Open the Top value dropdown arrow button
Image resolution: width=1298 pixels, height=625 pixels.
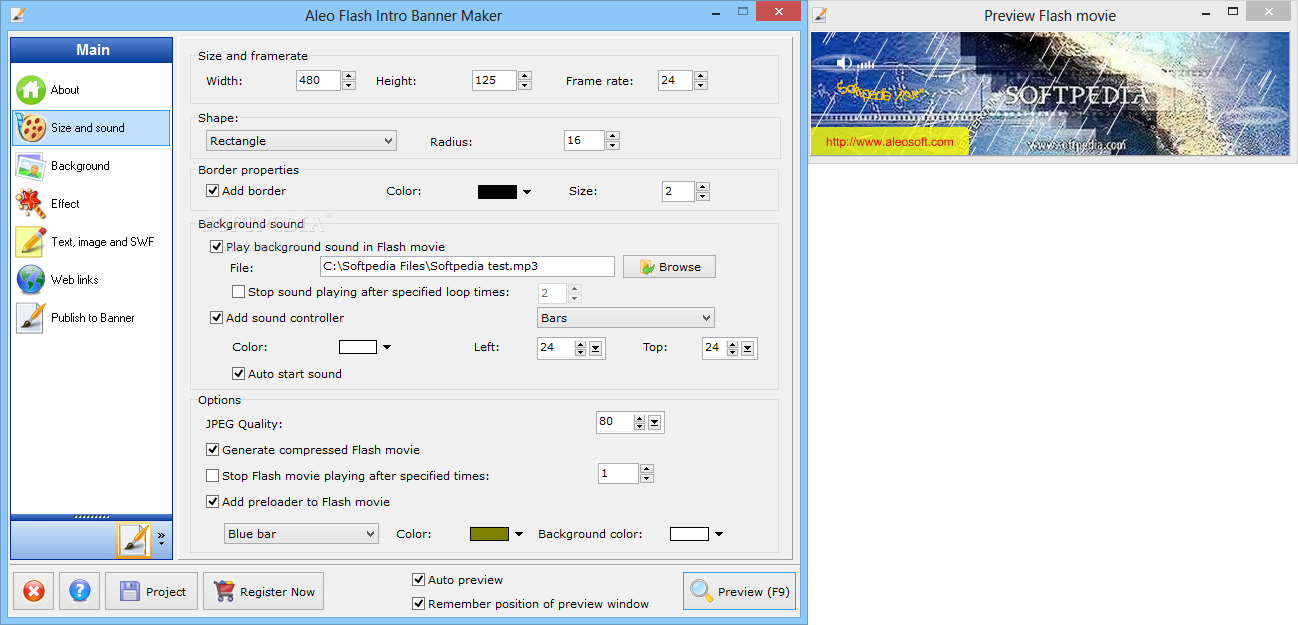point(748,348)
